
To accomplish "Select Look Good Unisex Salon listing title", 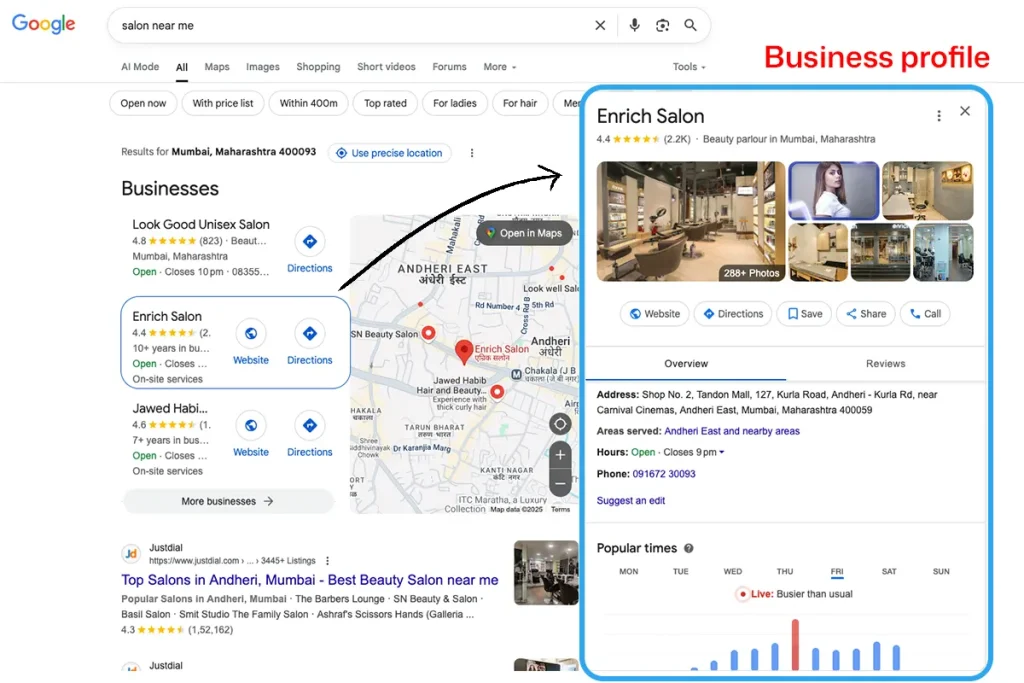I will coord(200,225).
